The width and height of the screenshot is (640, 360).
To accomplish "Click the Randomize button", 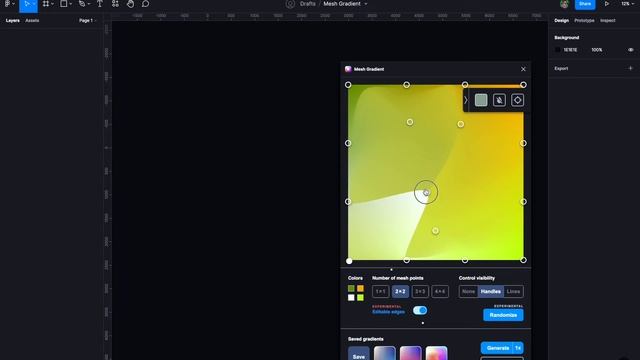I will (503, 315).
